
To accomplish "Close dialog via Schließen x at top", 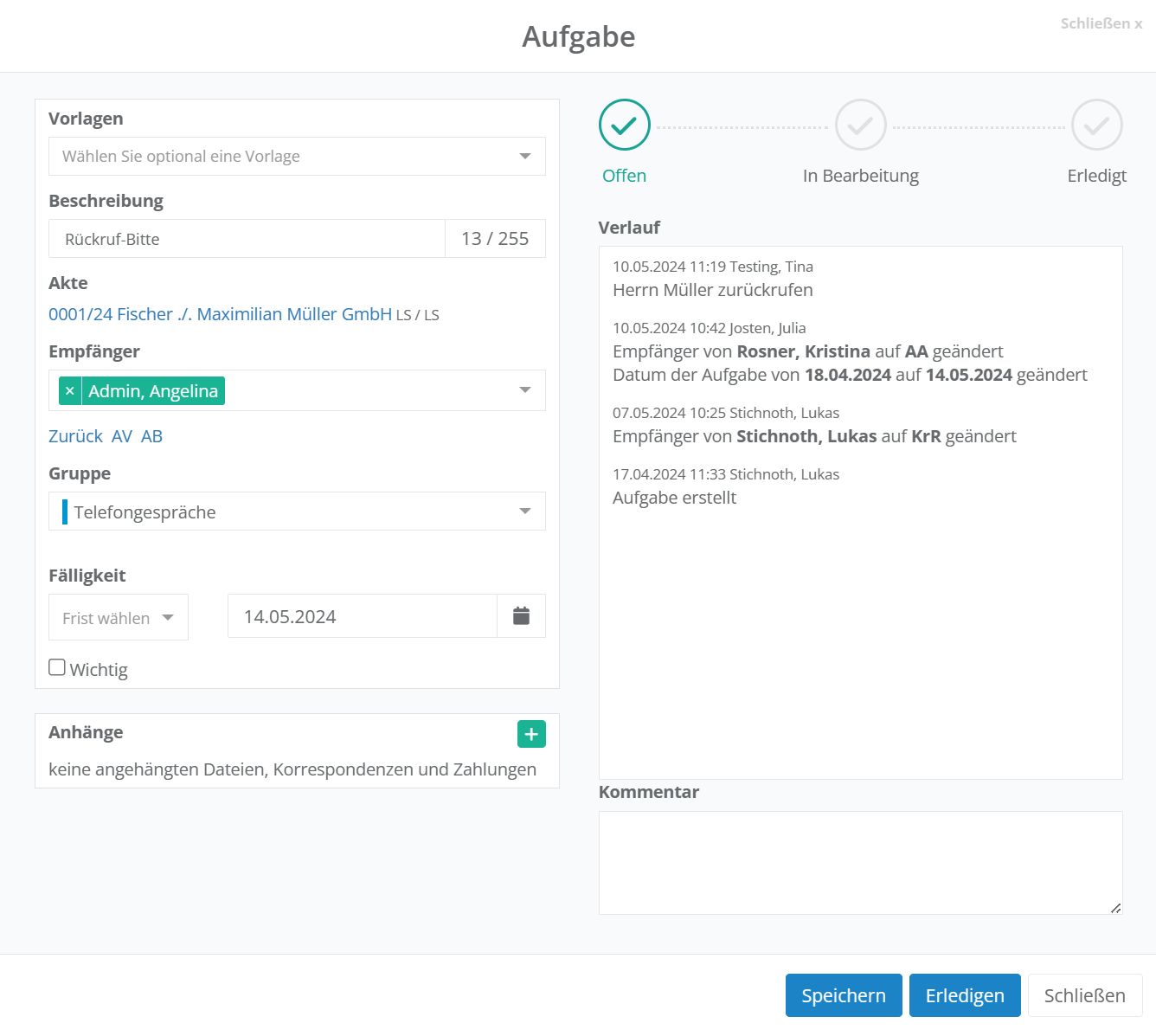I will [1101, 24].
